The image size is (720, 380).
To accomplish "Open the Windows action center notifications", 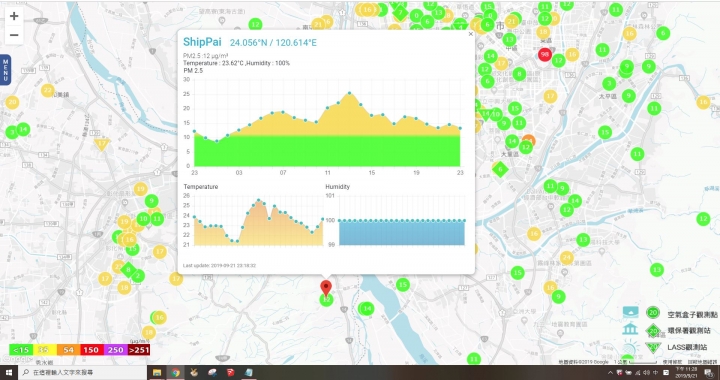I will [709, 373].
